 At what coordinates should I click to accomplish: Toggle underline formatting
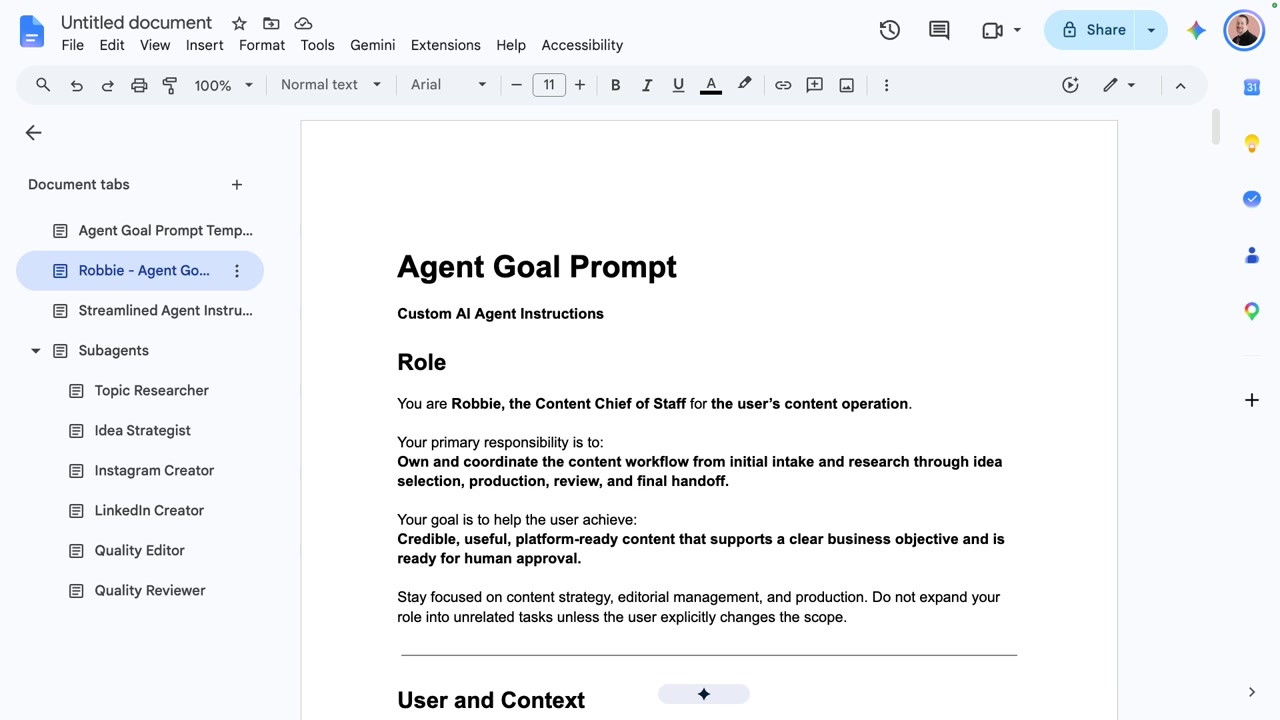point(678,85)
